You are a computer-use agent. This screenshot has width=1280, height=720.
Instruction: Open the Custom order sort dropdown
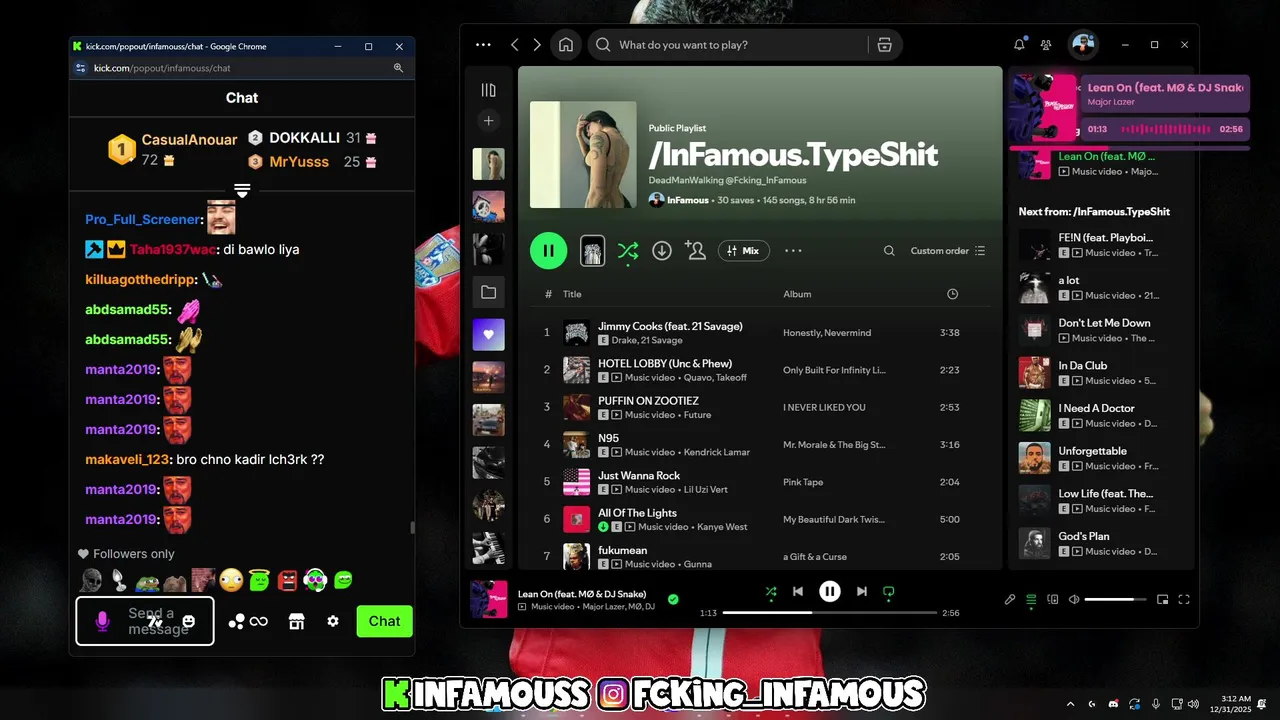(x=948, y=251)
